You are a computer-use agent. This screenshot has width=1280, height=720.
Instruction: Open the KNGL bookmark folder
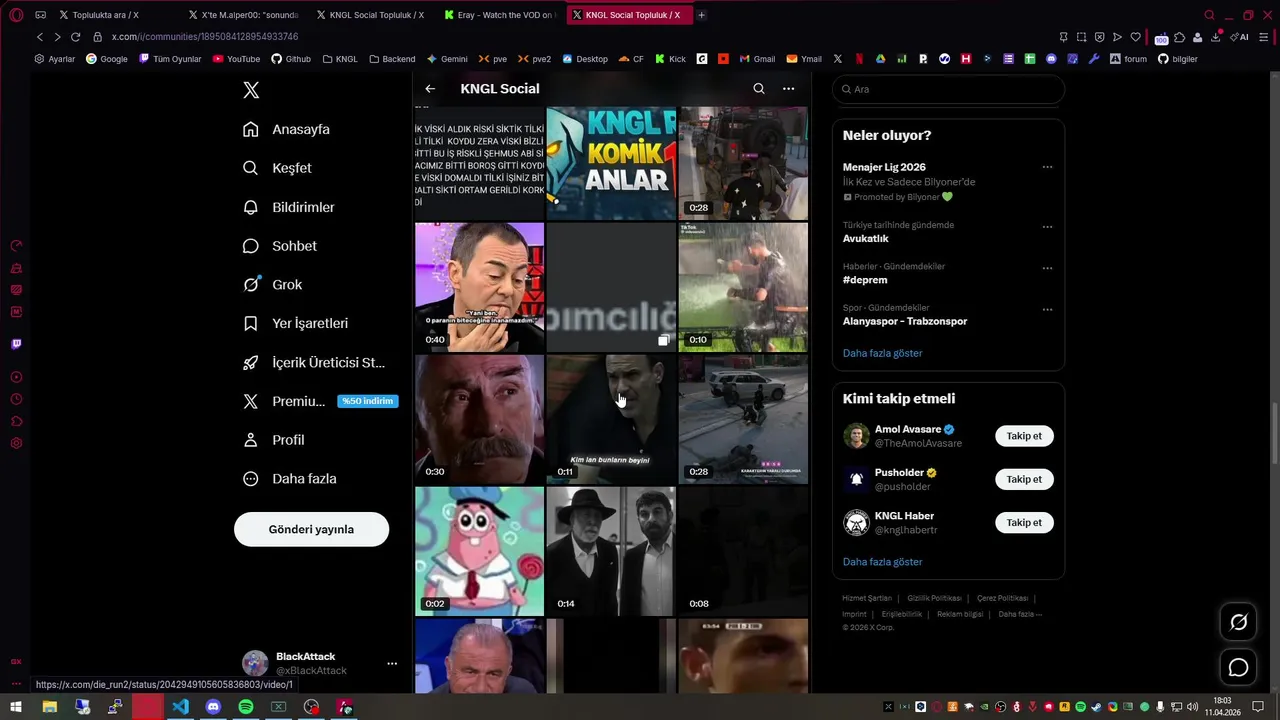(340, 59)
